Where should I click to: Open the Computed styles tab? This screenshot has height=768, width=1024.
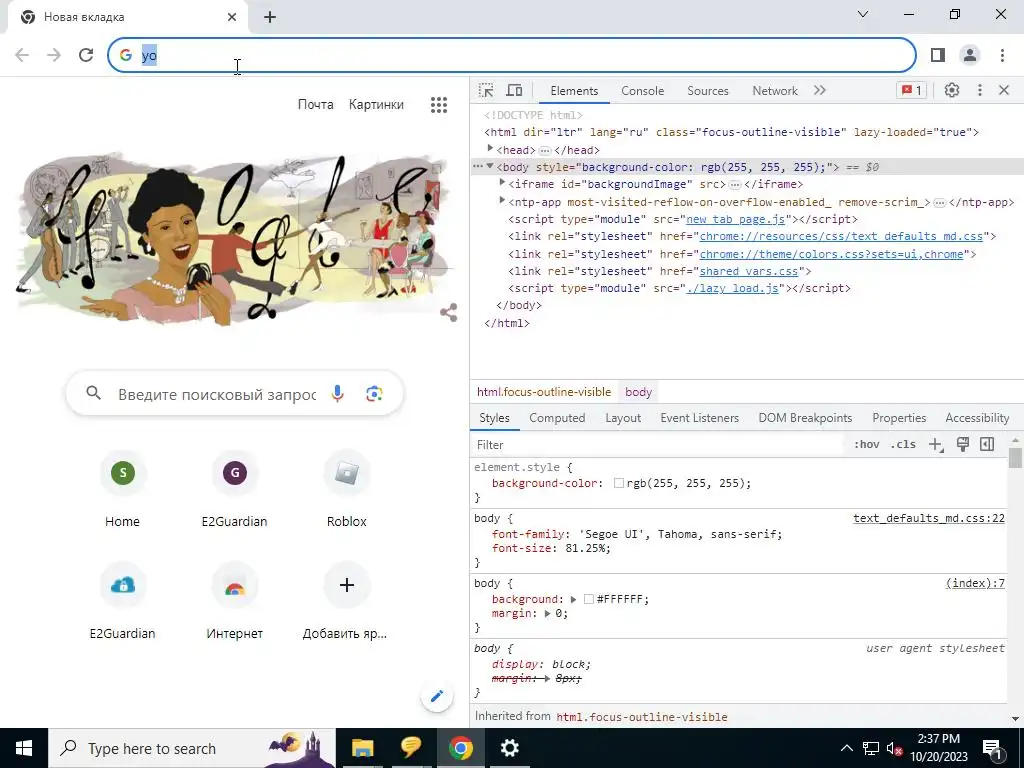tap(557, 418)
